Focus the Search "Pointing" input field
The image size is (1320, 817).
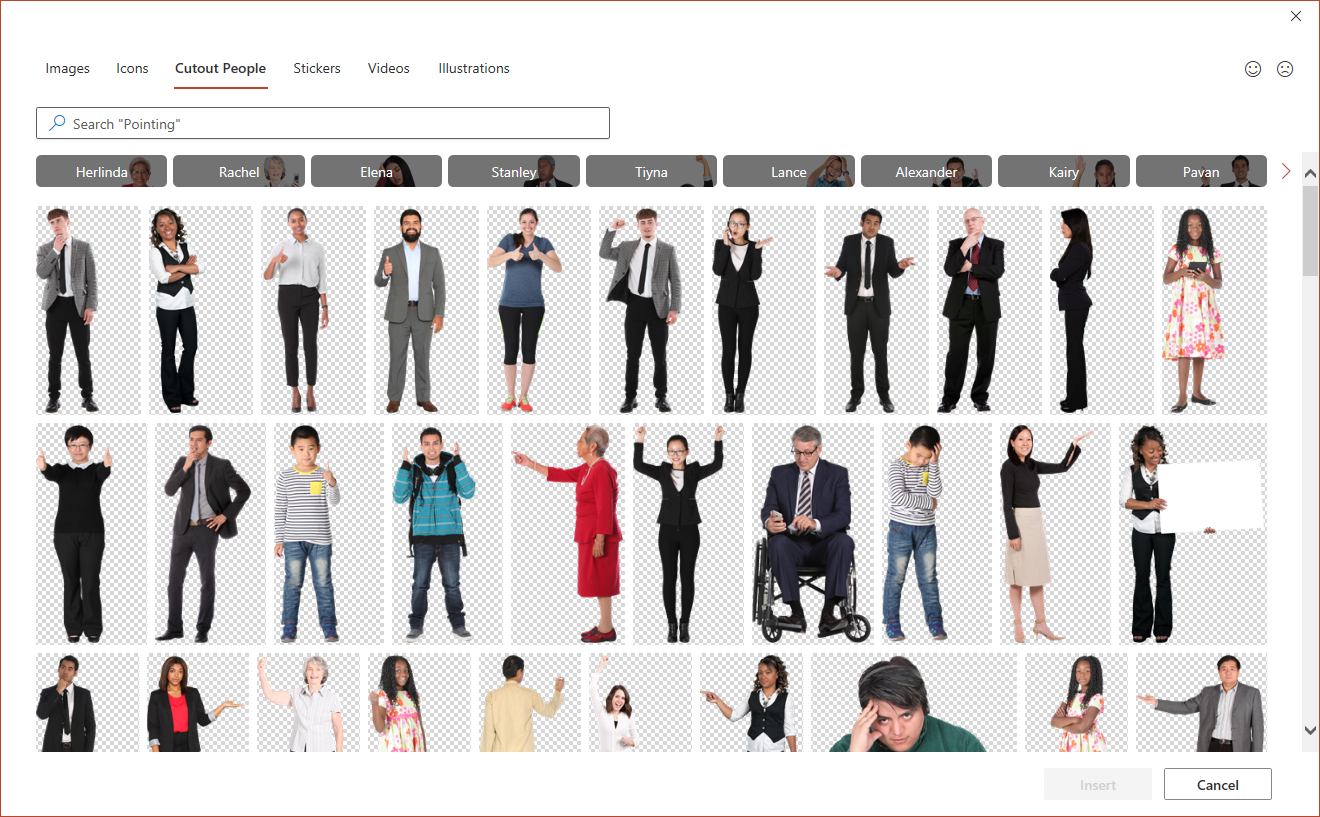[323, 123]
